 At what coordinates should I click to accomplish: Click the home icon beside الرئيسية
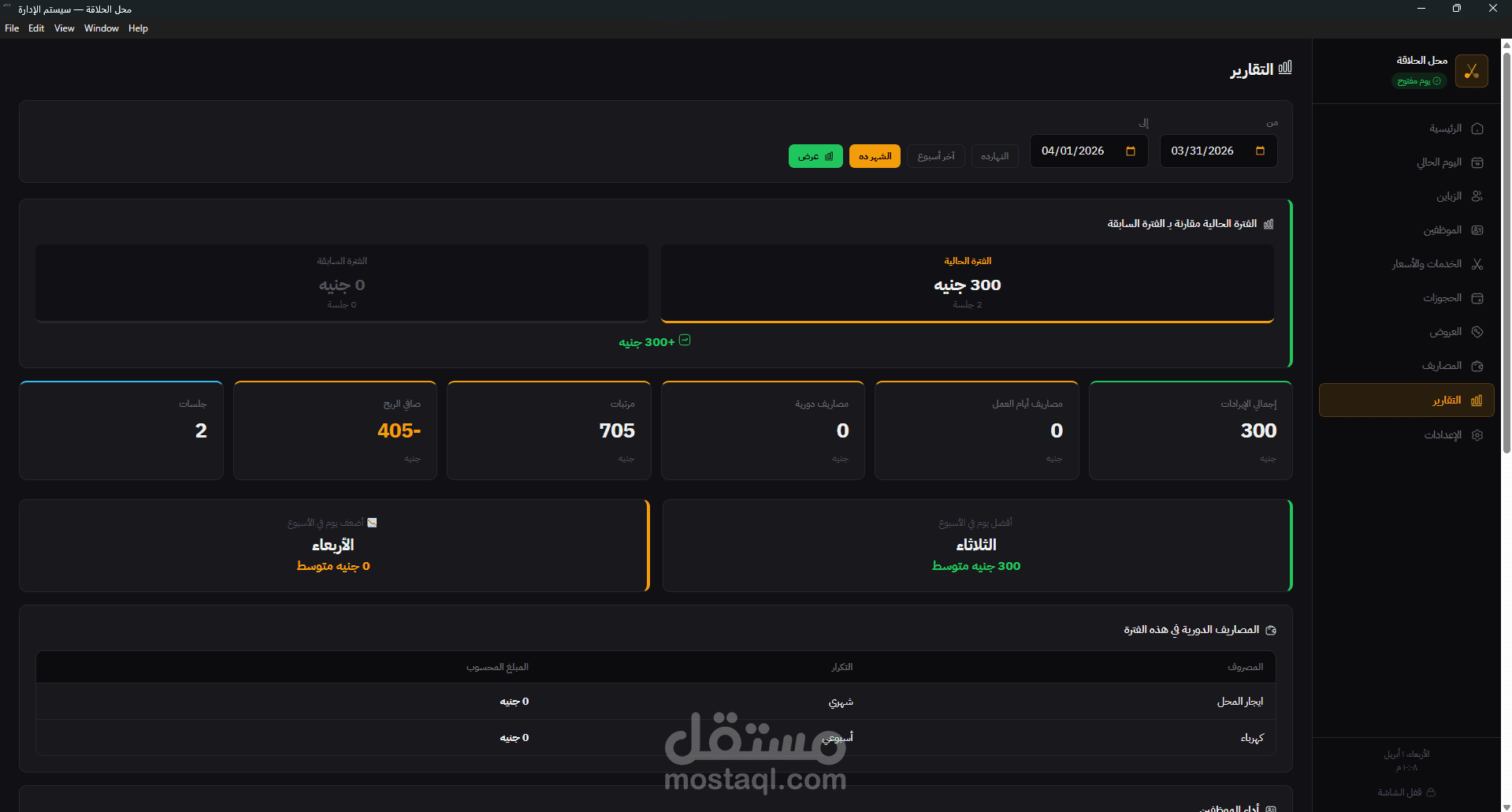pyautogui.click(x=1477, y=129)
